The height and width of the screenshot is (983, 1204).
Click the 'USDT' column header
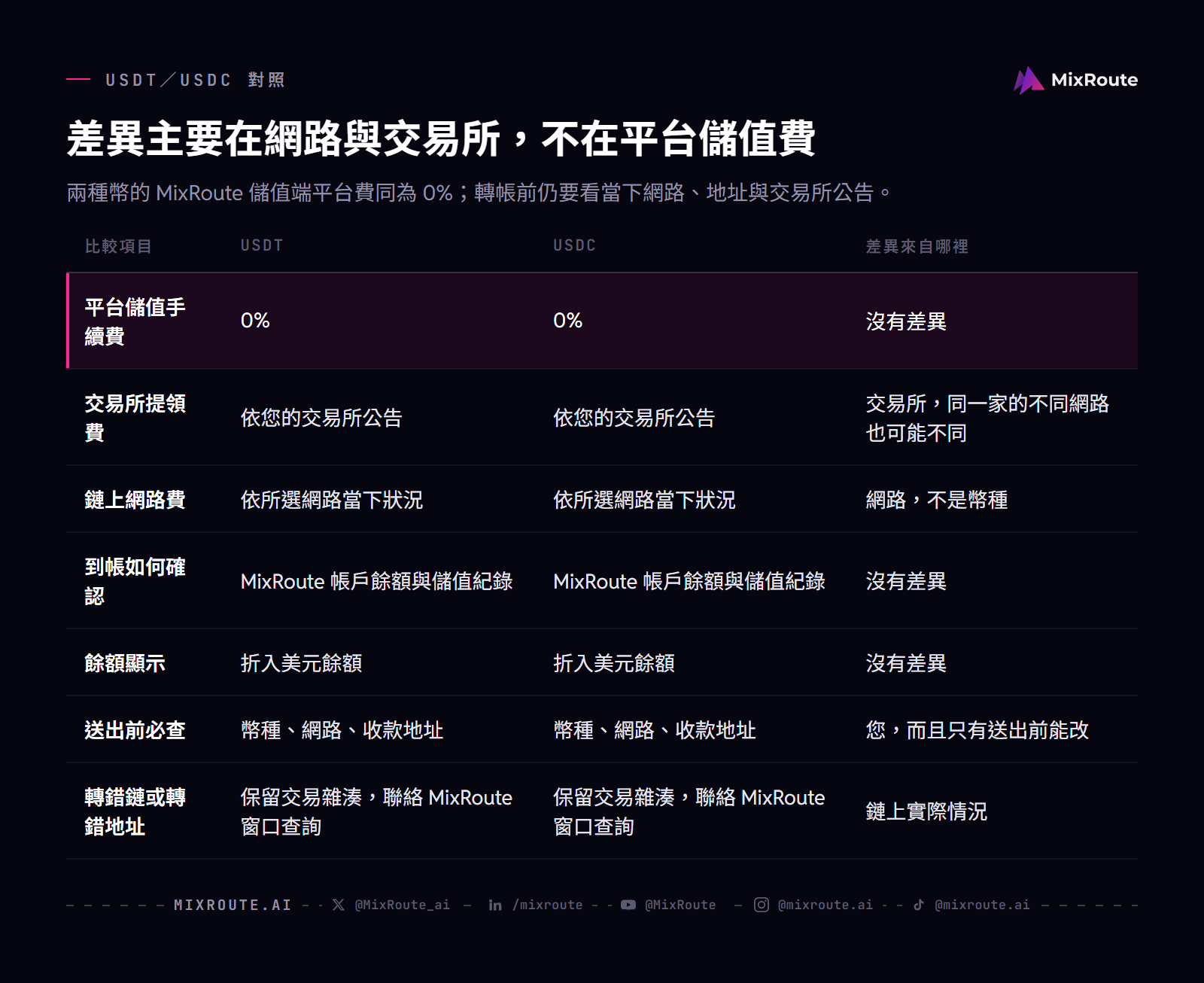click(262, 245)
